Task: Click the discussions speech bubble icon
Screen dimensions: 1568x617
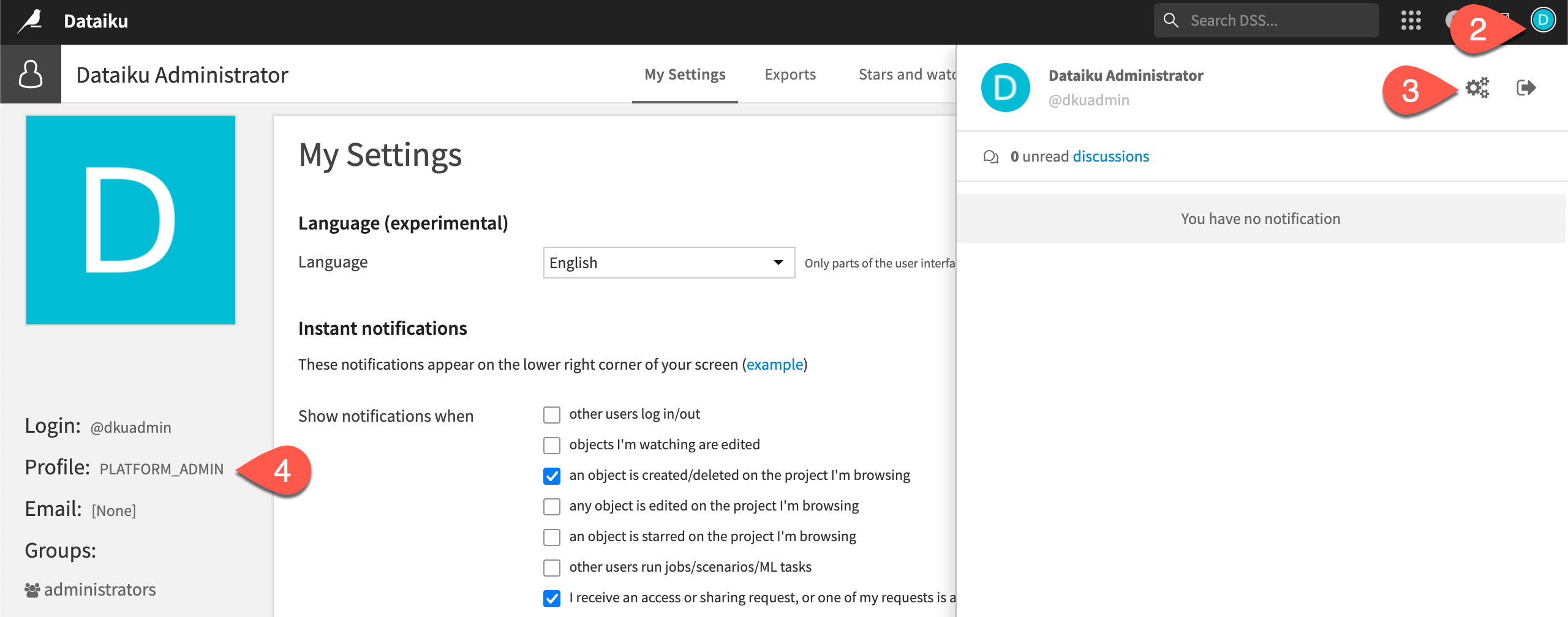Action: (x=990, y=157)
